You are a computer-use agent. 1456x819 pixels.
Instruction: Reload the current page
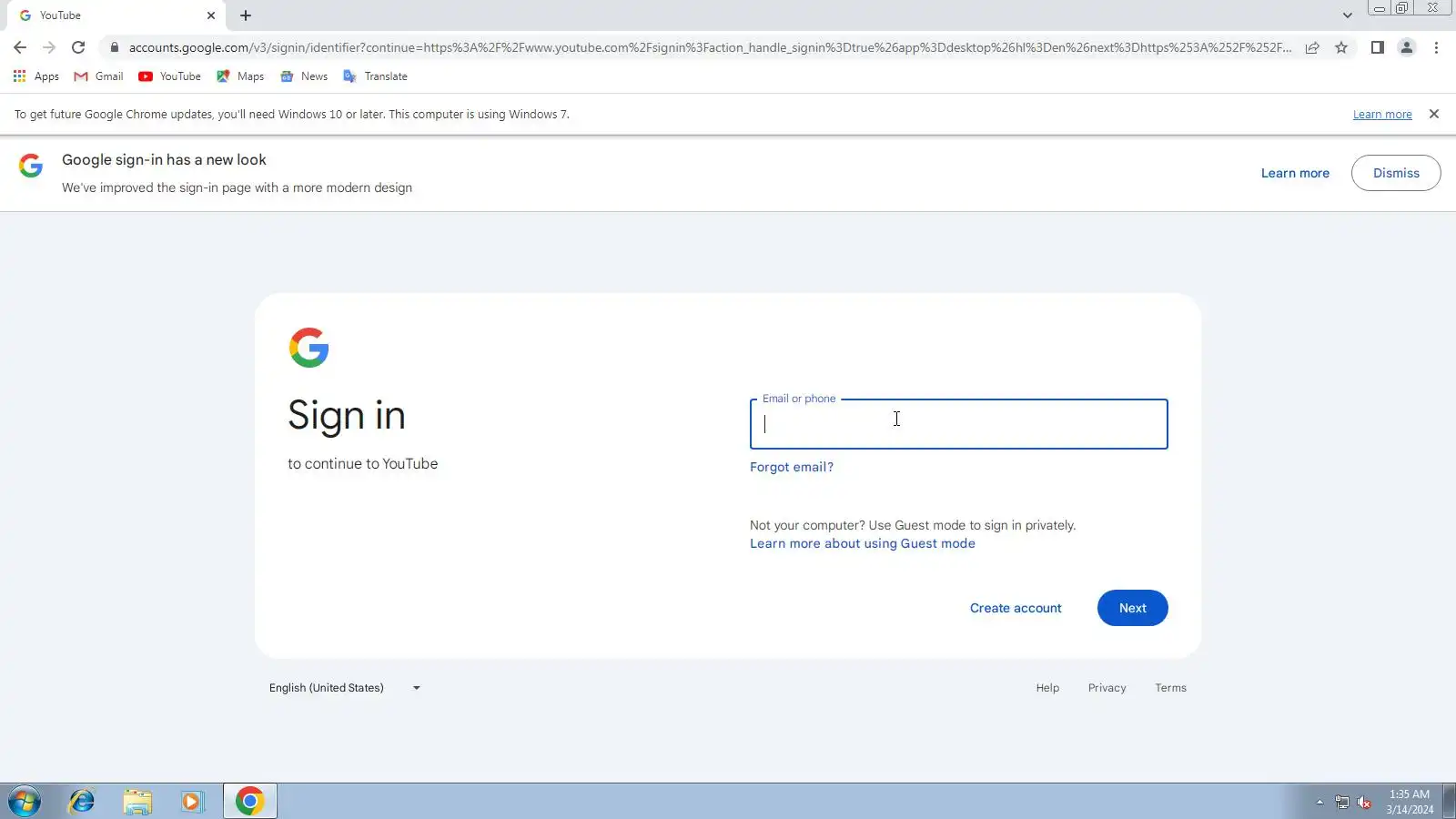pos(78,47)
